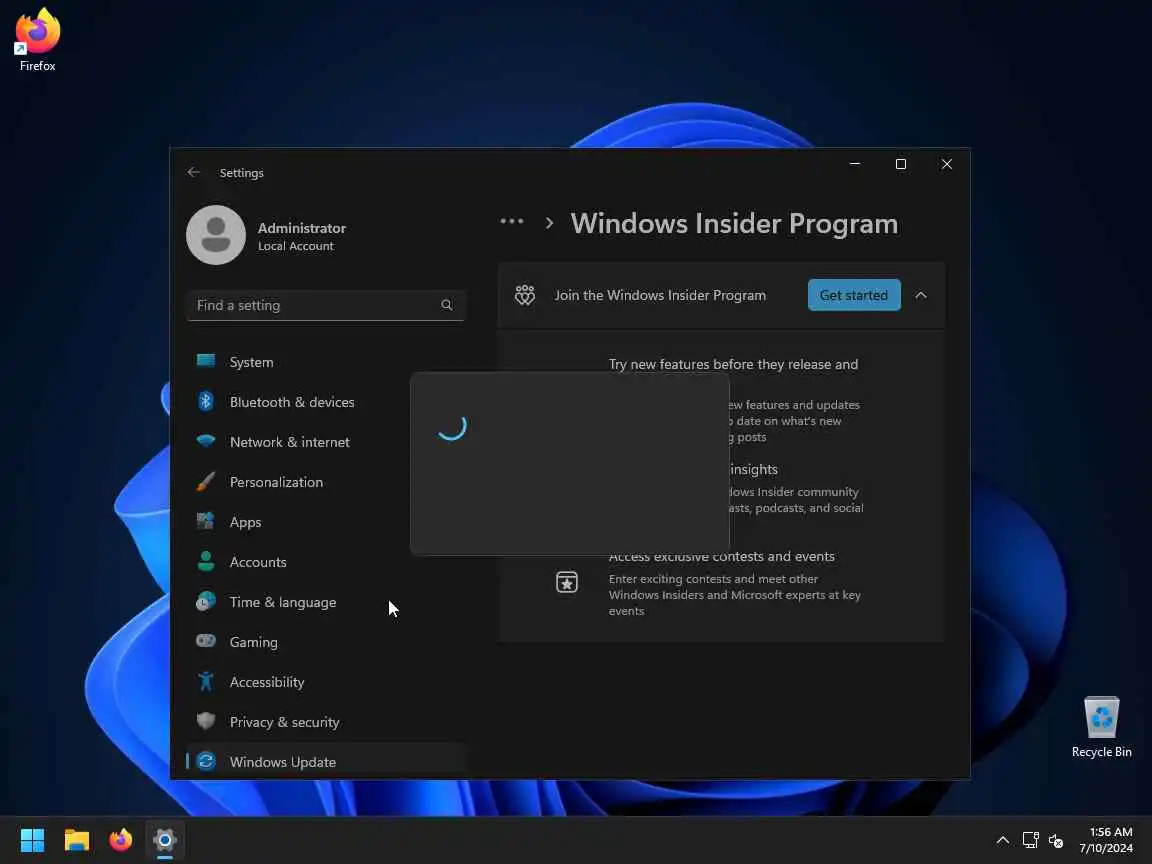
Task: Close the Settings window
Action: [x=947, y=164]
